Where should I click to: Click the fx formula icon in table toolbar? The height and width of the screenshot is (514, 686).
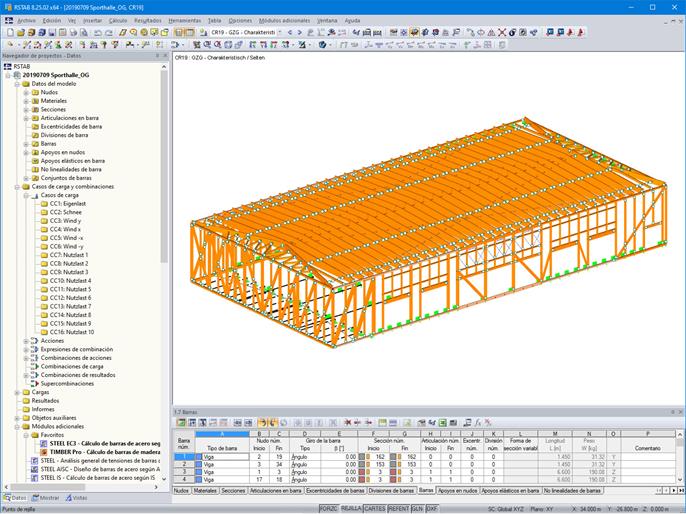[478, 423]
